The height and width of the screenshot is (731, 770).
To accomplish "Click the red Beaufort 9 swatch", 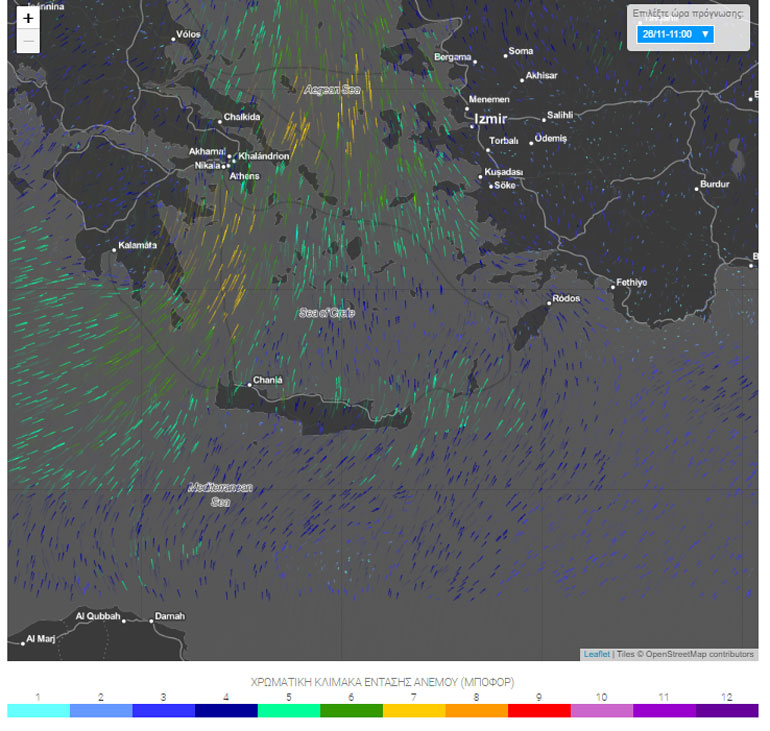I will click(x=539, y=710).
